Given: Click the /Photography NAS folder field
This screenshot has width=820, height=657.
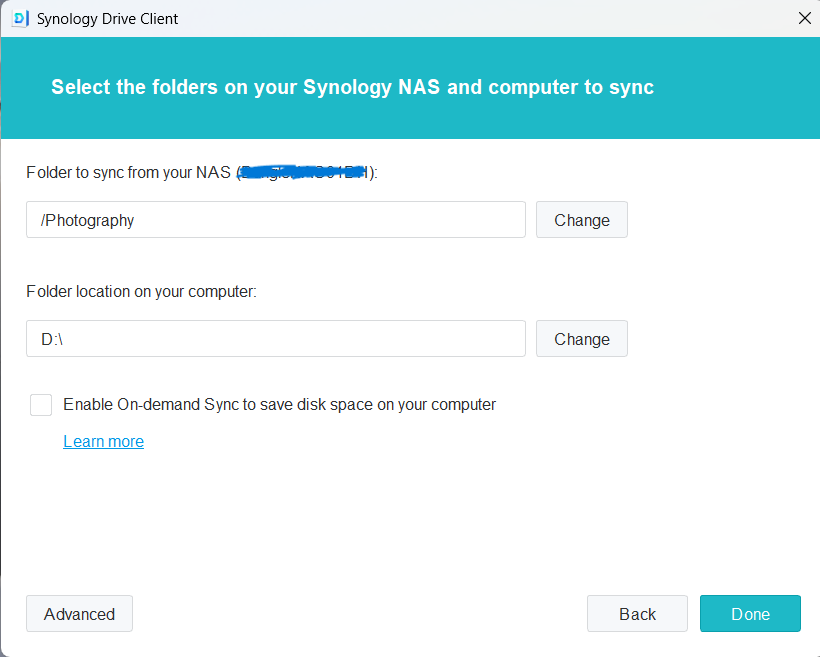Looking at the screenshot, I should pos(275,220).
